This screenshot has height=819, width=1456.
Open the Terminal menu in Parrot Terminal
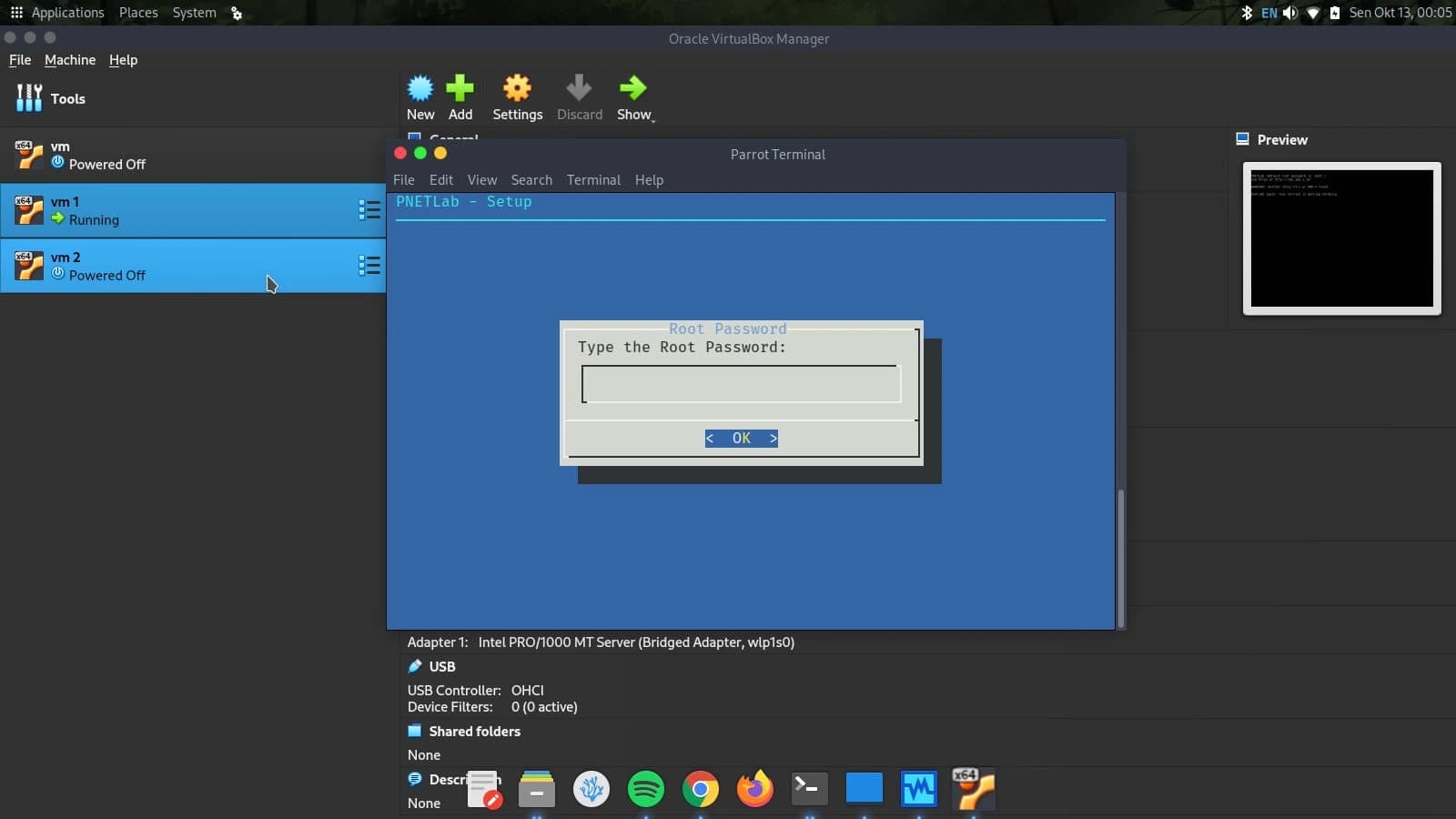click(593, 180)
